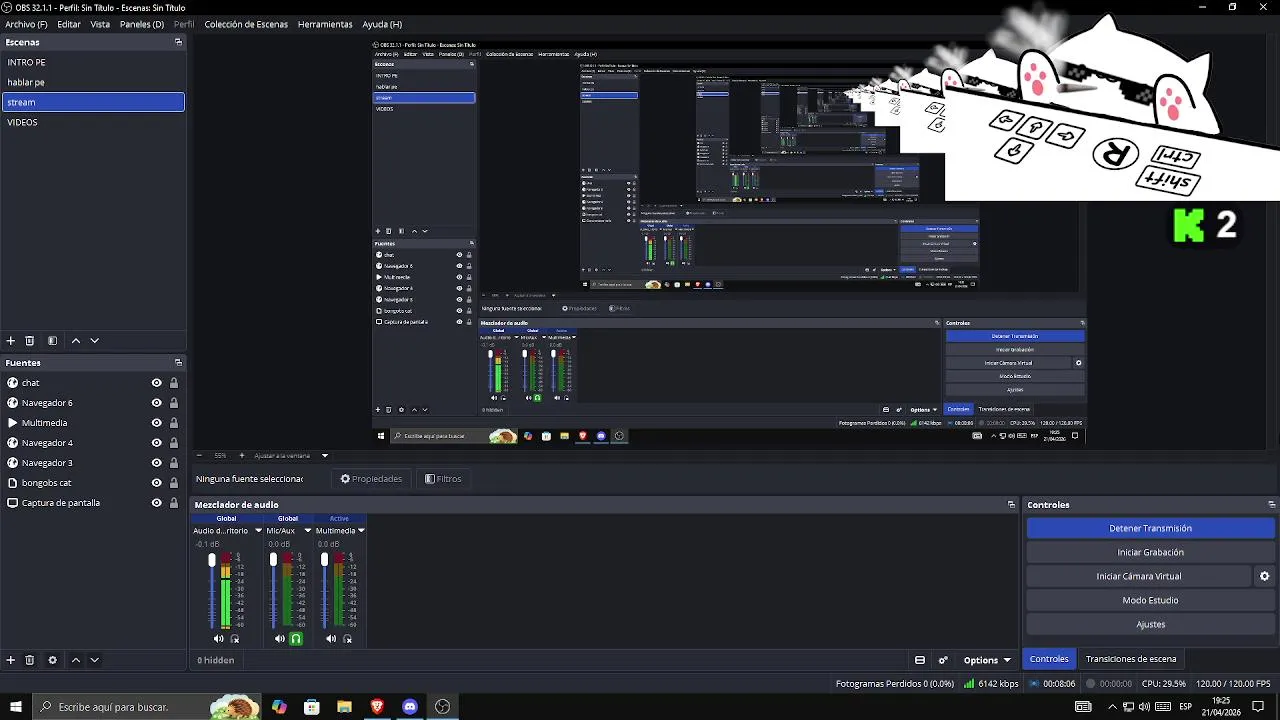Unlock the Navegador 3 source
The height and width of the screenshot is (720, 1280).
174,463
